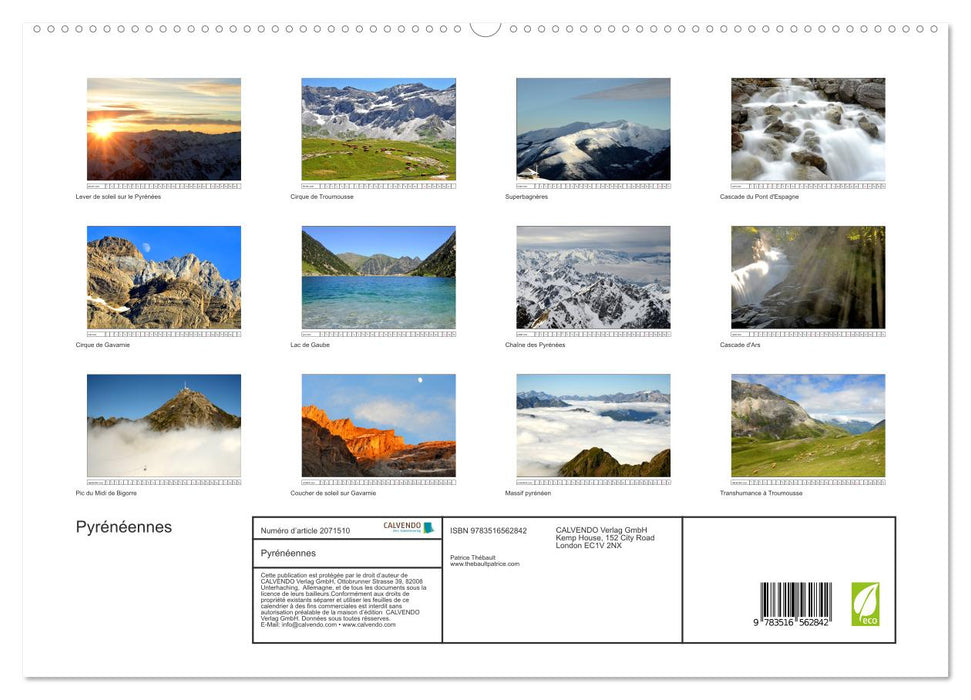
Task: Open the 'Lever de soleil sur le Pyrénées' thumbnail
Action: click(x=163, y=131)
